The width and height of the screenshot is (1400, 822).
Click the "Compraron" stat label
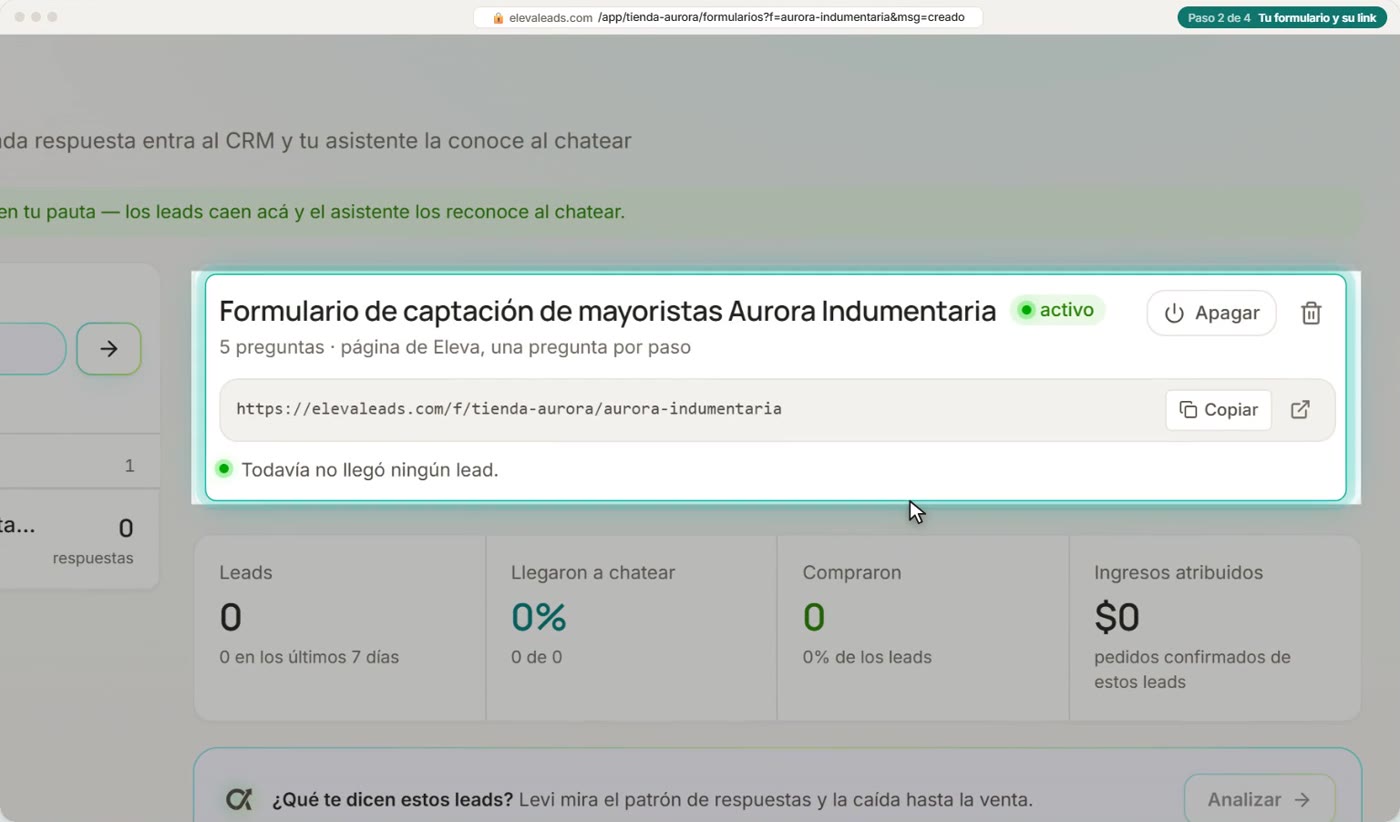click(852, 573)
